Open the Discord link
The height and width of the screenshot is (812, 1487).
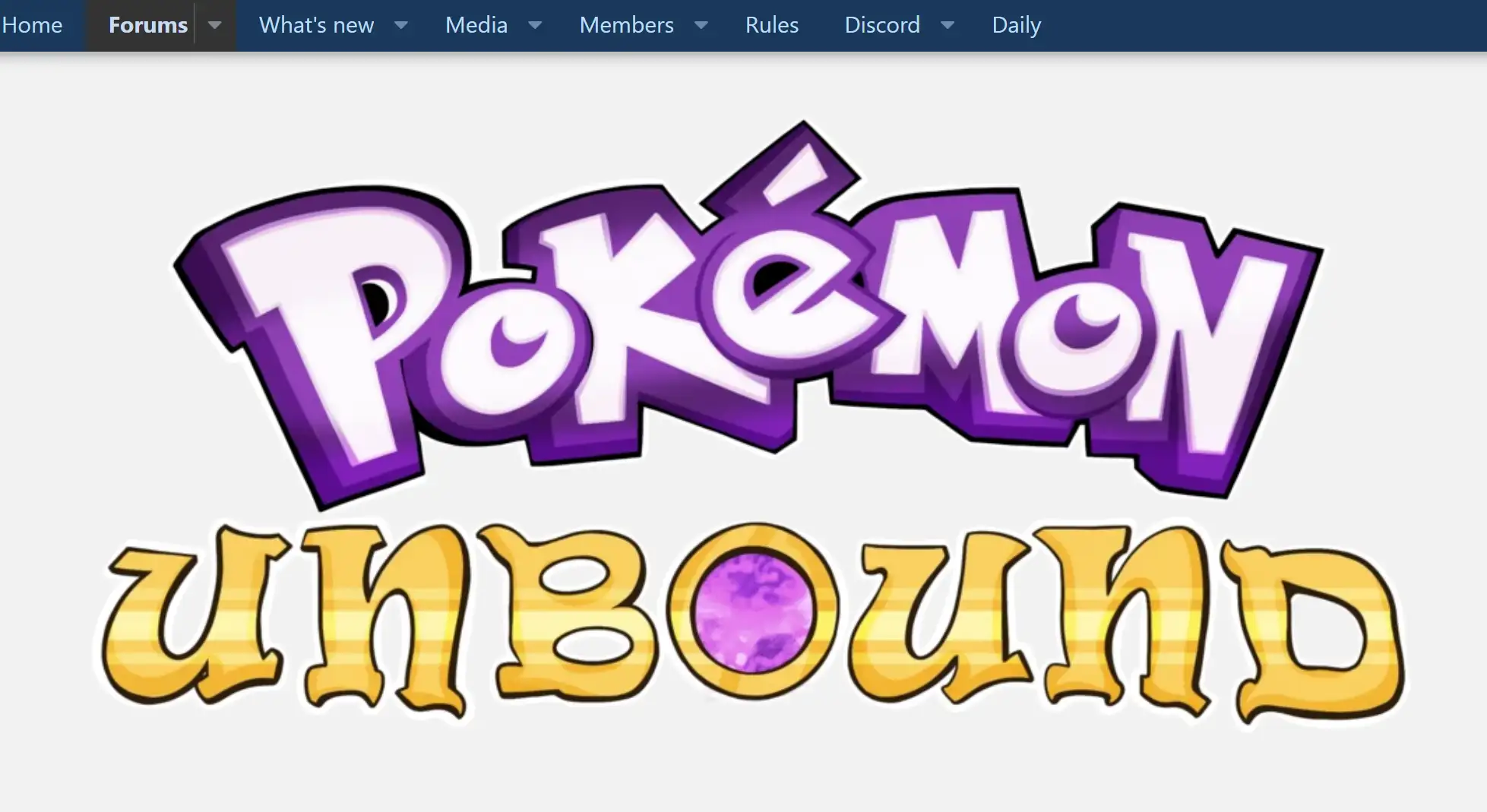[881, 25]
